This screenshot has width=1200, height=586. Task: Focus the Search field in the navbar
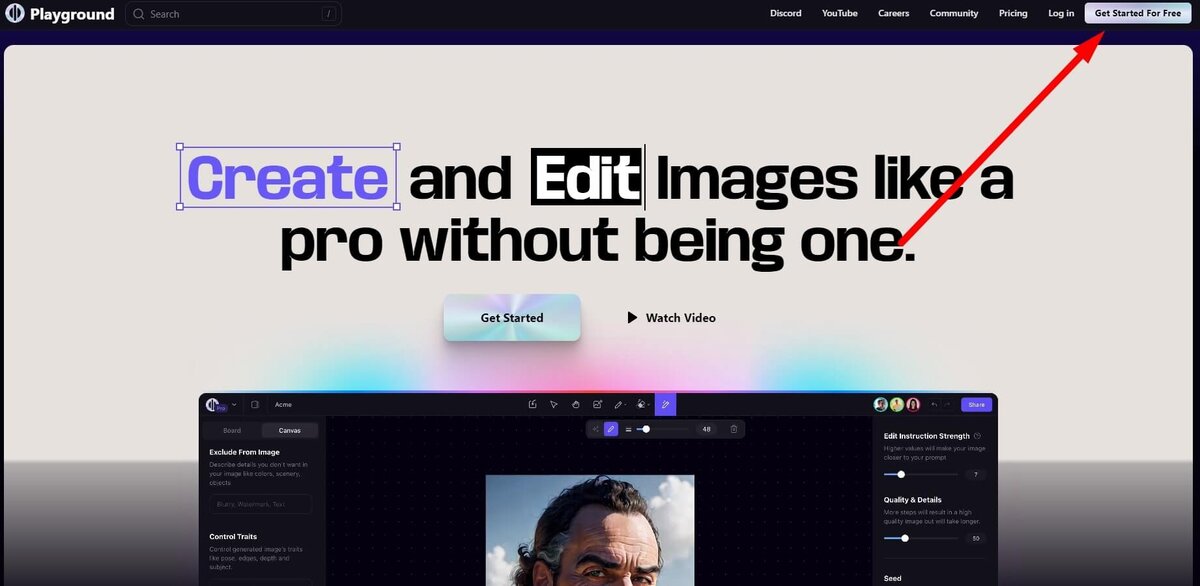[x=233, y=14]
